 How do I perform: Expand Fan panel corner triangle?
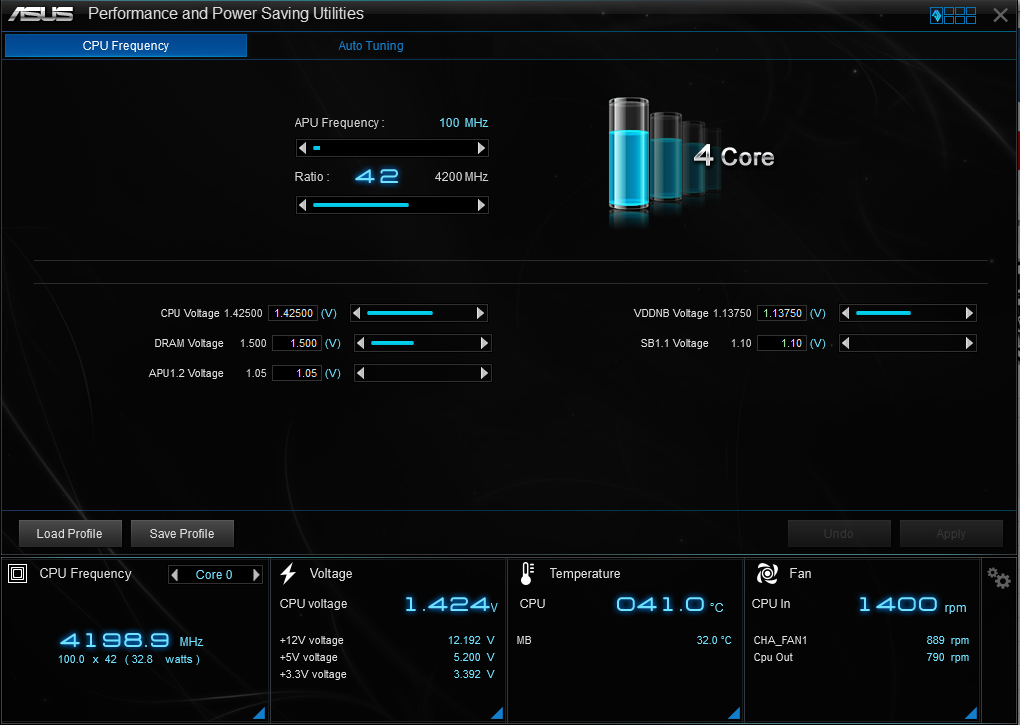[971, 713]
